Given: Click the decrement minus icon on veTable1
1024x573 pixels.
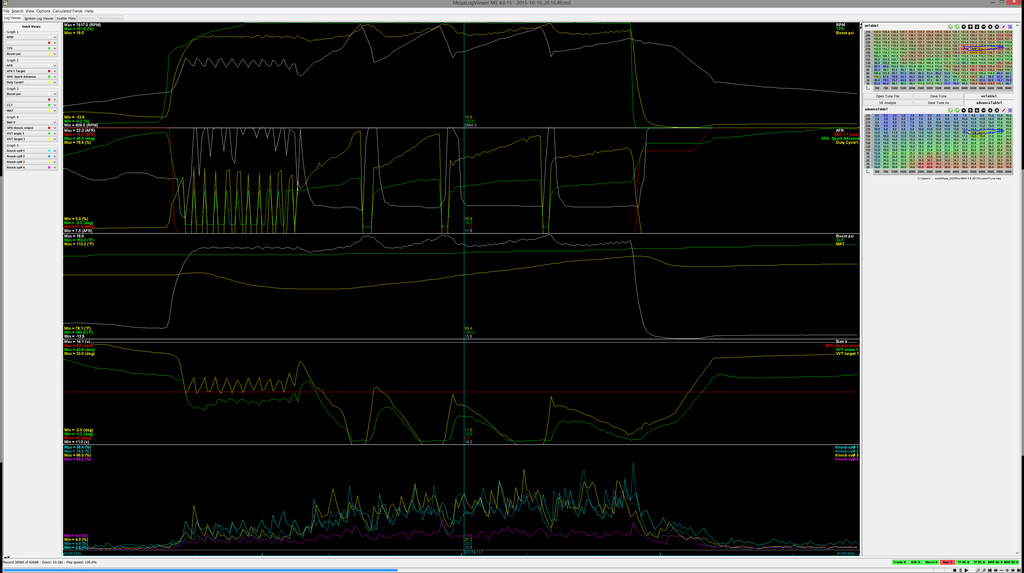Looking at the screenshot, I should [977, 26].
